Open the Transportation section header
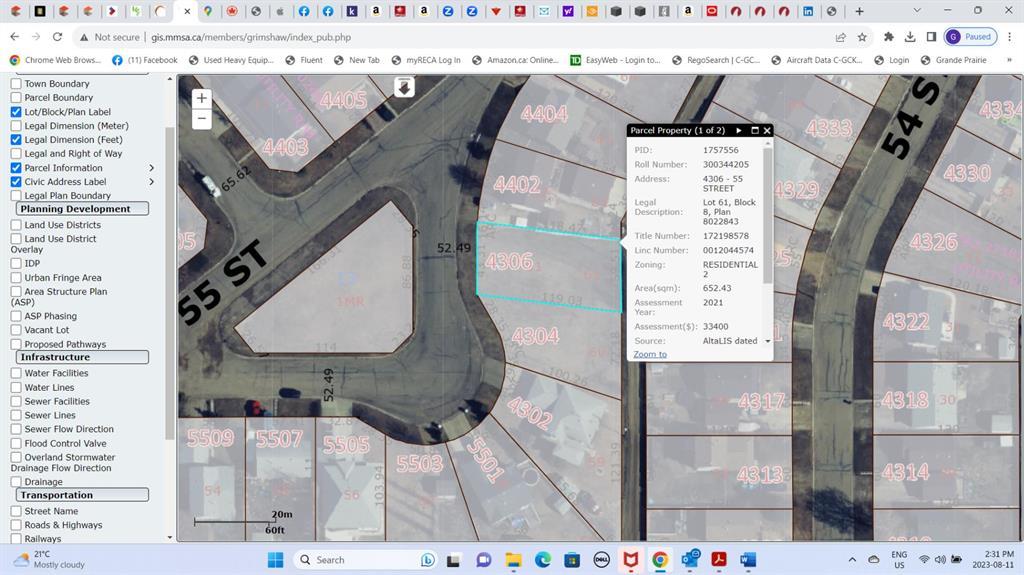Screen dimensions: 1024x575 tap(82, 495)
